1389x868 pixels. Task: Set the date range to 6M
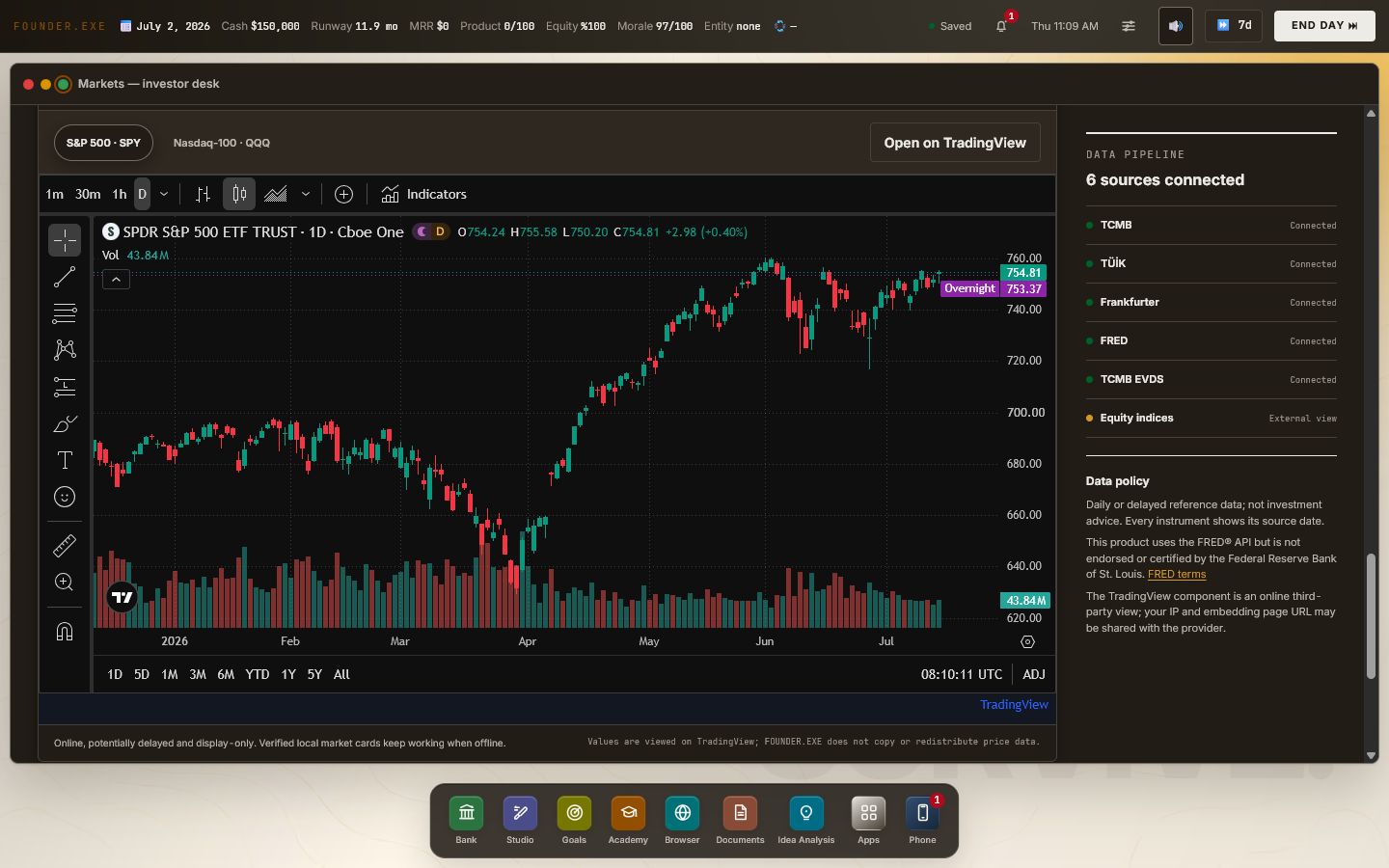(226, 674)
